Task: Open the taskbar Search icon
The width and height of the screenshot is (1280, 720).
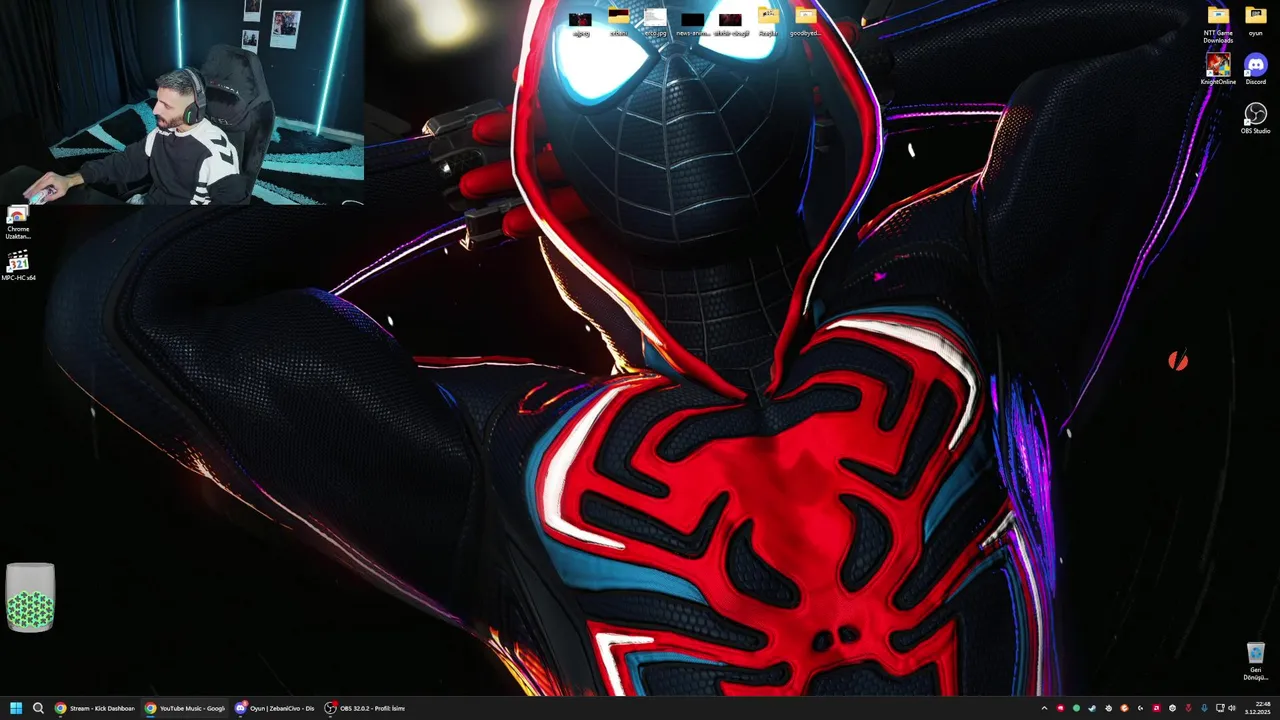Action: pos(38,708)
